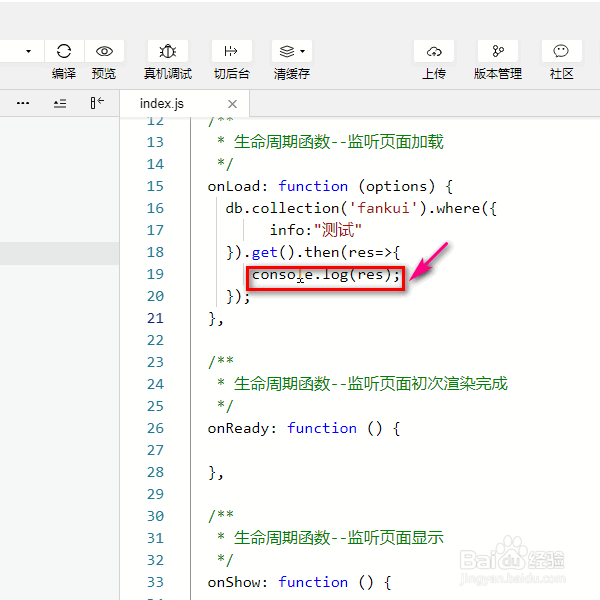Close the index.js tab

click(232, 104)
